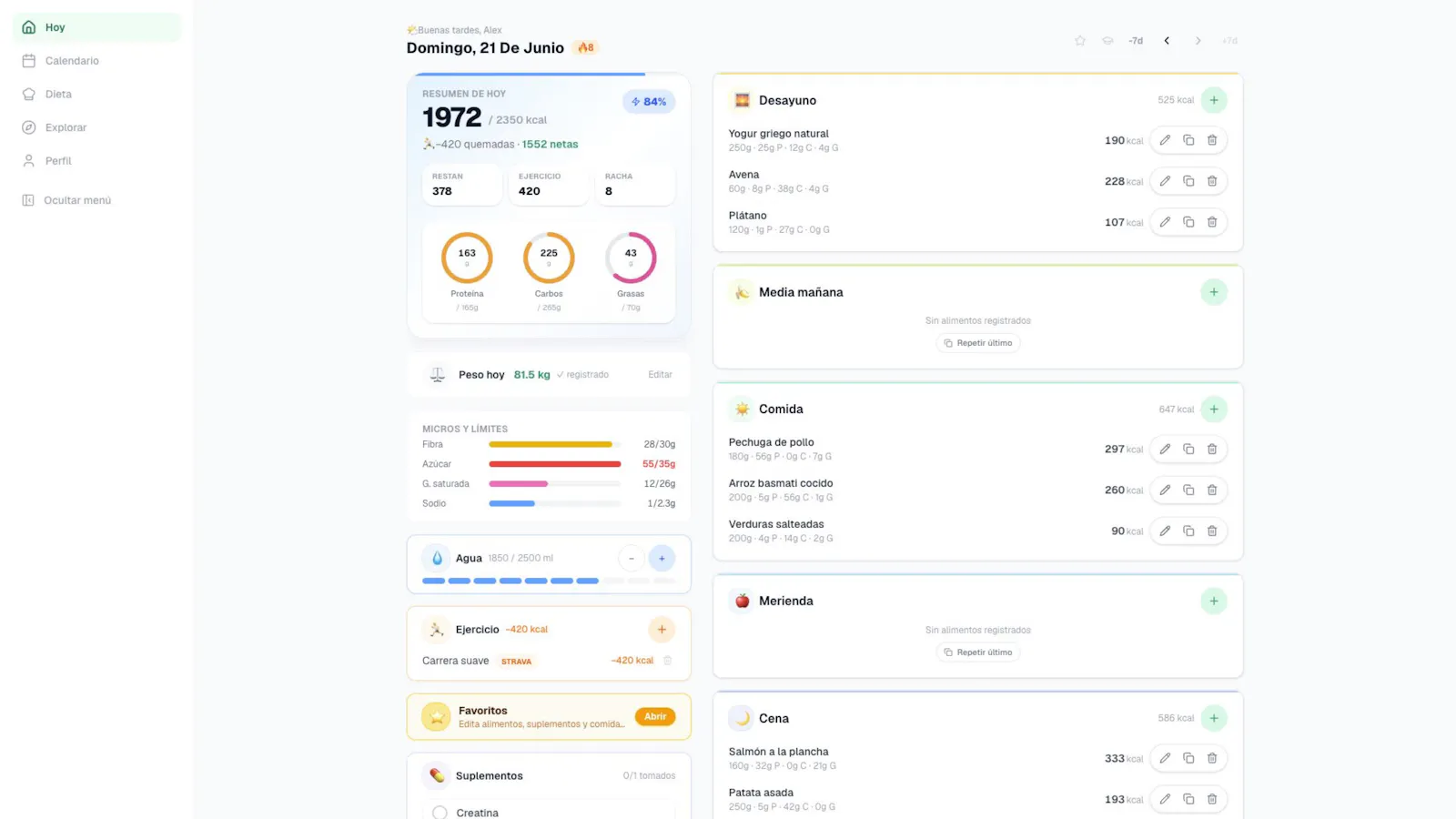Edit the Verduras salteadas entry
Image resolution: width=1456 pixels, height=819 pixels.
click(1165, 531)
